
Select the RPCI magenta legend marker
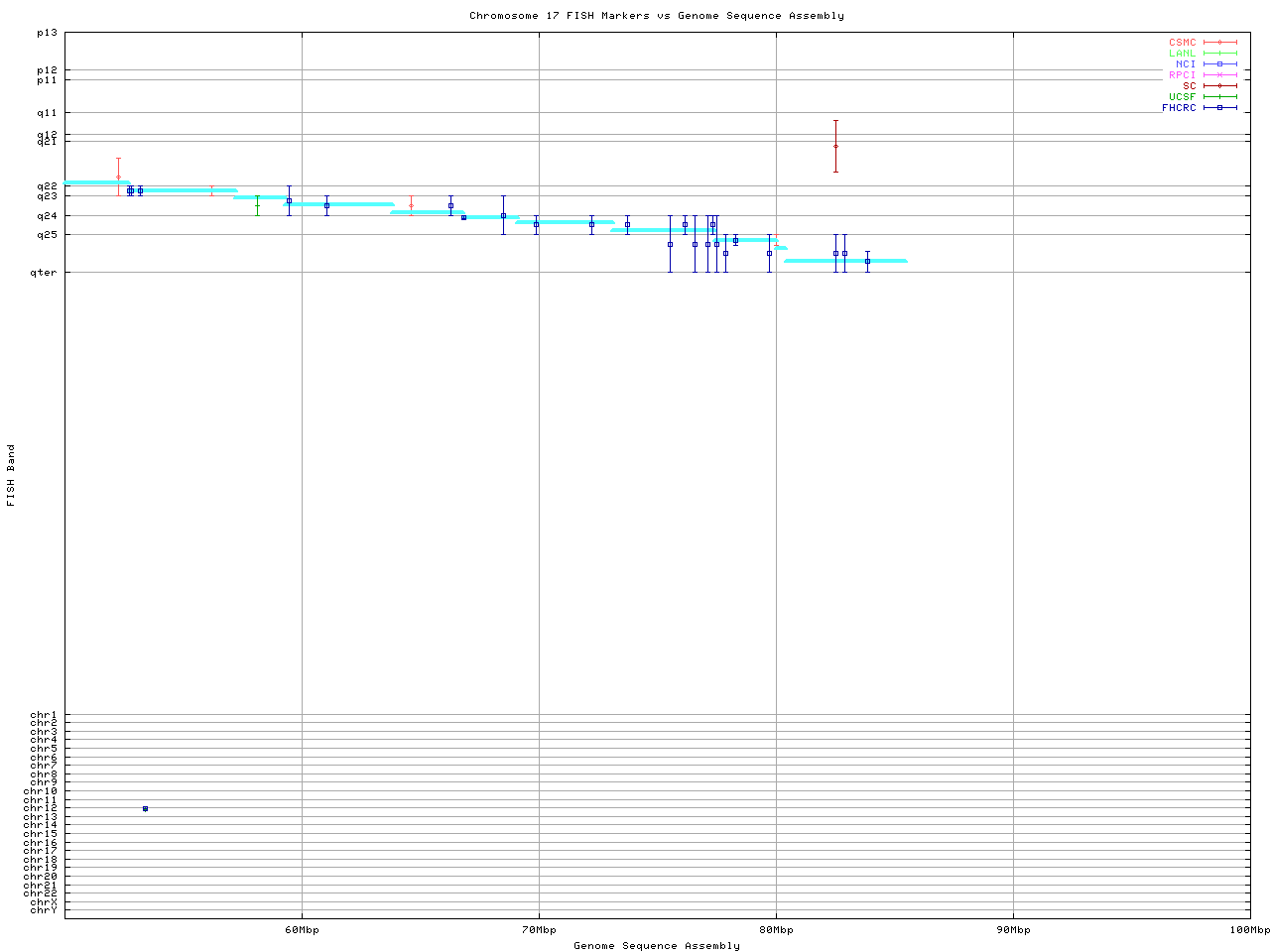pyautogui.click(x=1219, y=75)
